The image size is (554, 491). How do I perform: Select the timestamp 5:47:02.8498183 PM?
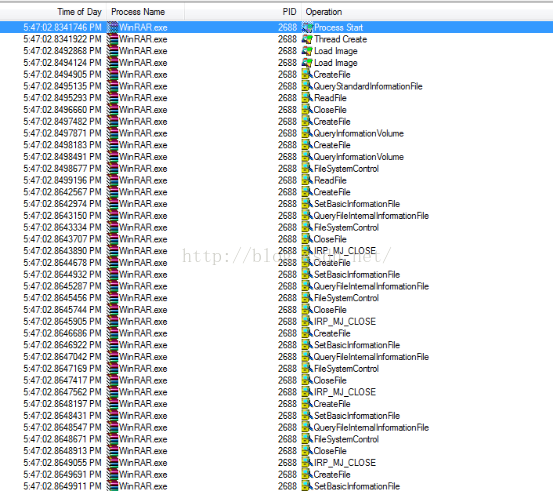point(62,145)
